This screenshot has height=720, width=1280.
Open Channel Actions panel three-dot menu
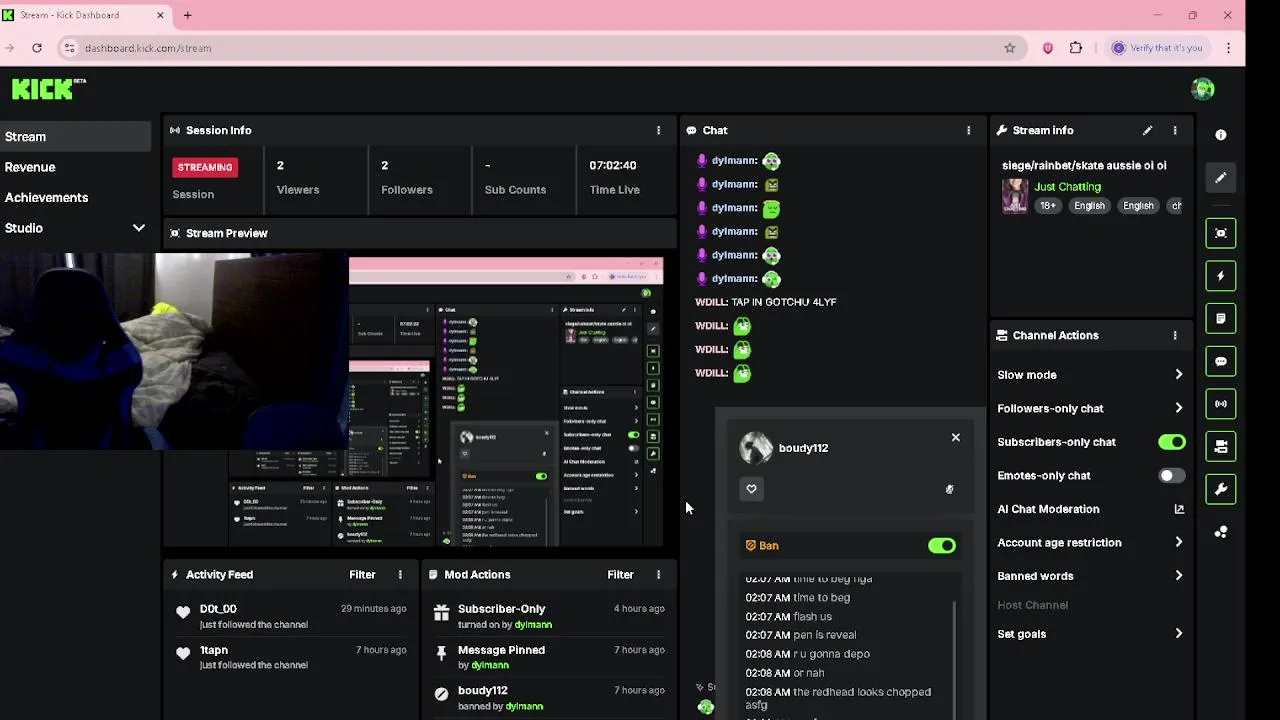(x=1175, y=335)
